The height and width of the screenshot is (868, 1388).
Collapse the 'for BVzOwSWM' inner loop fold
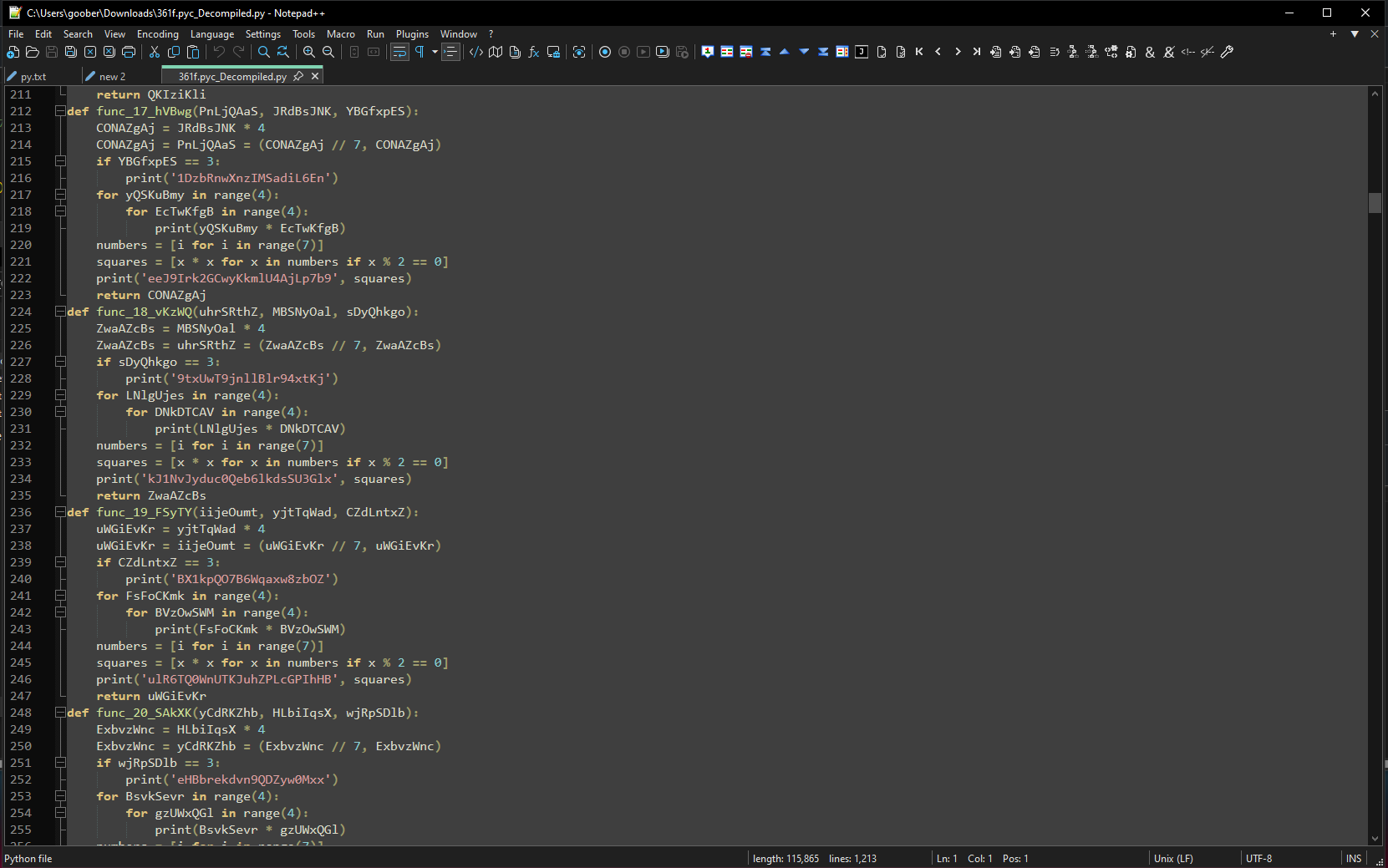(x=60, y=612)
